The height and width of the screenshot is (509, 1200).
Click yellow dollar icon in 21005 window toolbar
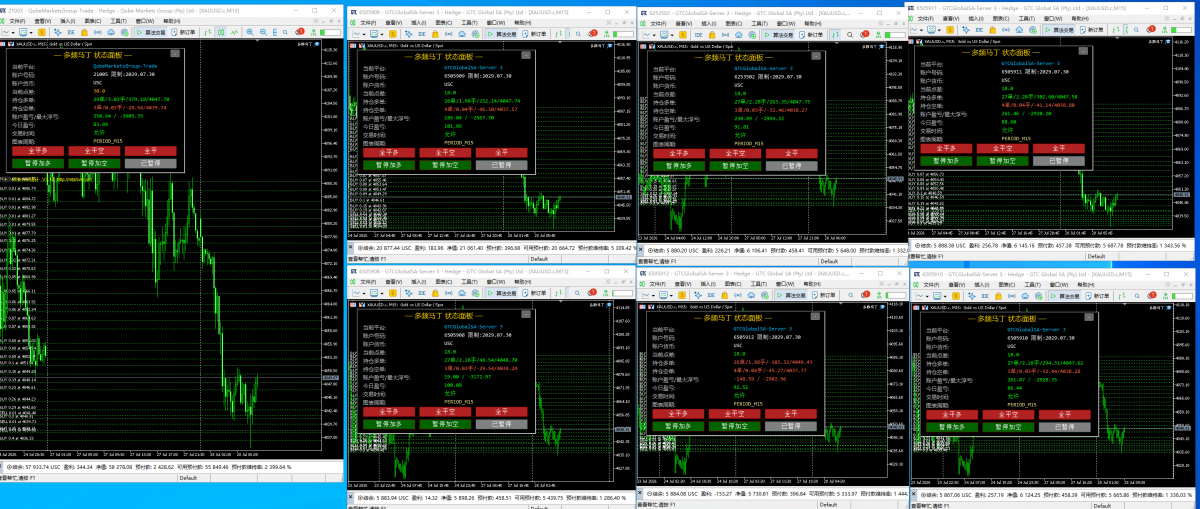point(42,32)
